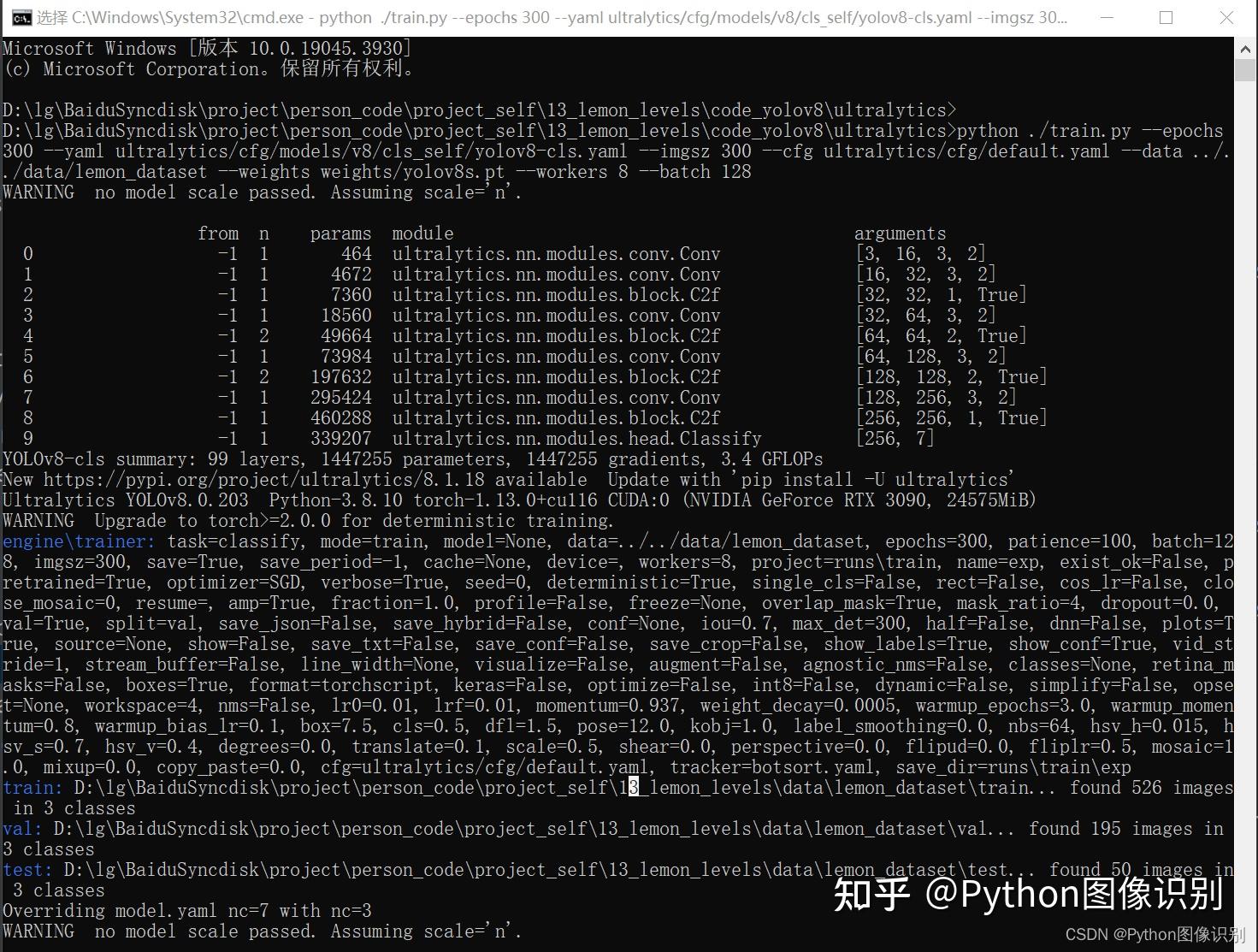
Task: Select the highlighted character in train path
Action: [x=632, y=787]
